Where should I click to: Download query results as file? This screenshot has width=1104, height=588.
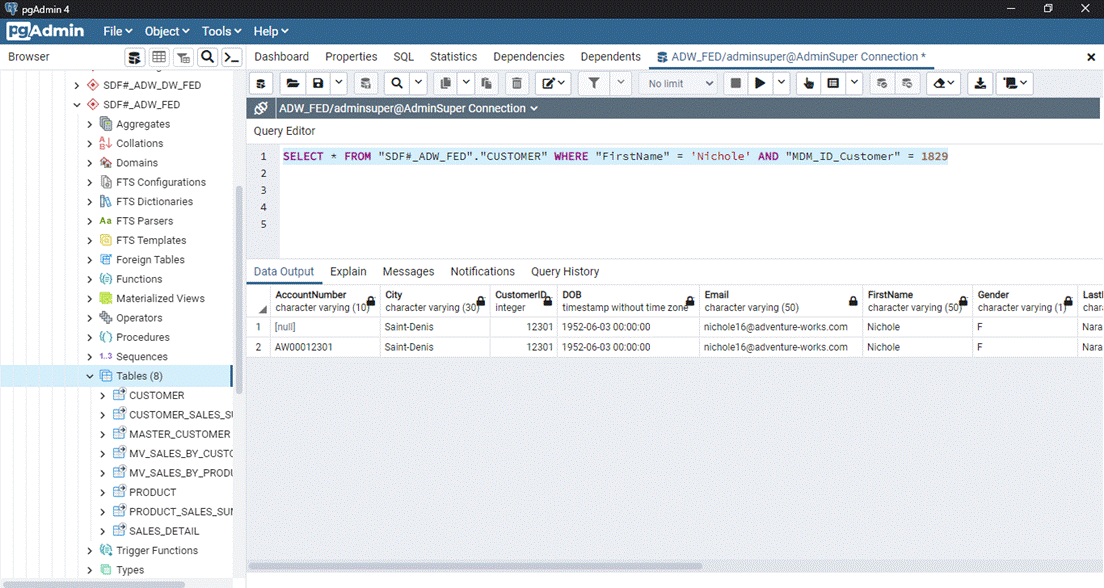[980, 84]
